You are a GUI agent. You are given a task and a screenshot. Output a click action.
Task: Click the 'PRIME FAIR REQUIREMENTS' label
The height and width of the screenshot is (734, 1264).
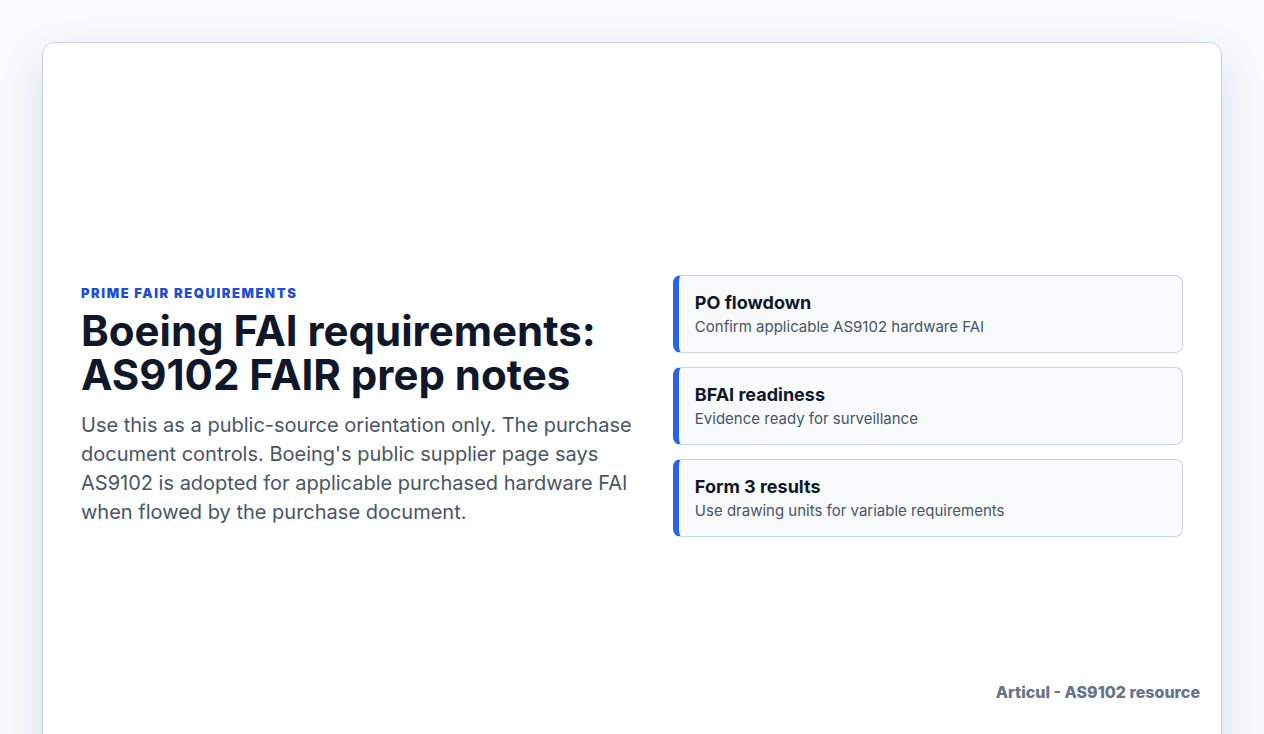click(x=189, y=293)
